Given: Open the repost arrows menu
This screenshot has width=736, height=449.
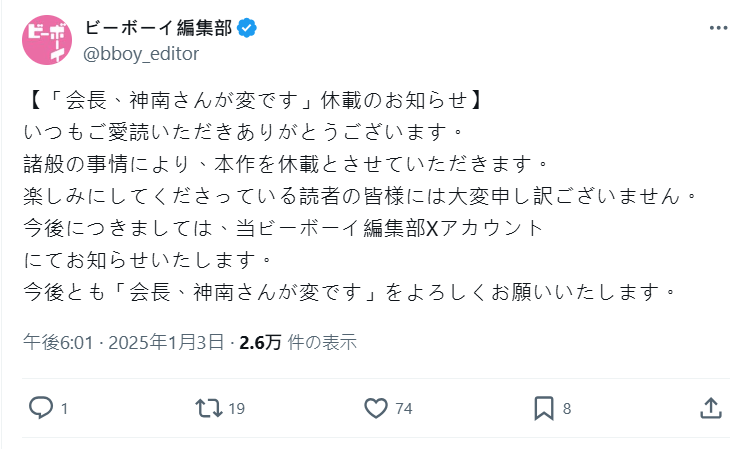Looking at the screenshot, I should pos(208,408).
